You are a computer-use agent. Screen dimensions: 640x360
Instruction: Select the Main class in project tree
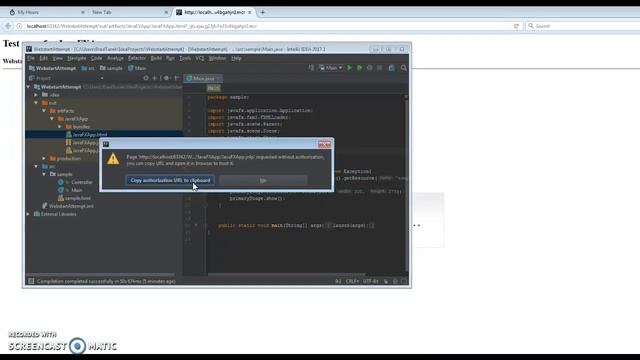click(71, 190)
